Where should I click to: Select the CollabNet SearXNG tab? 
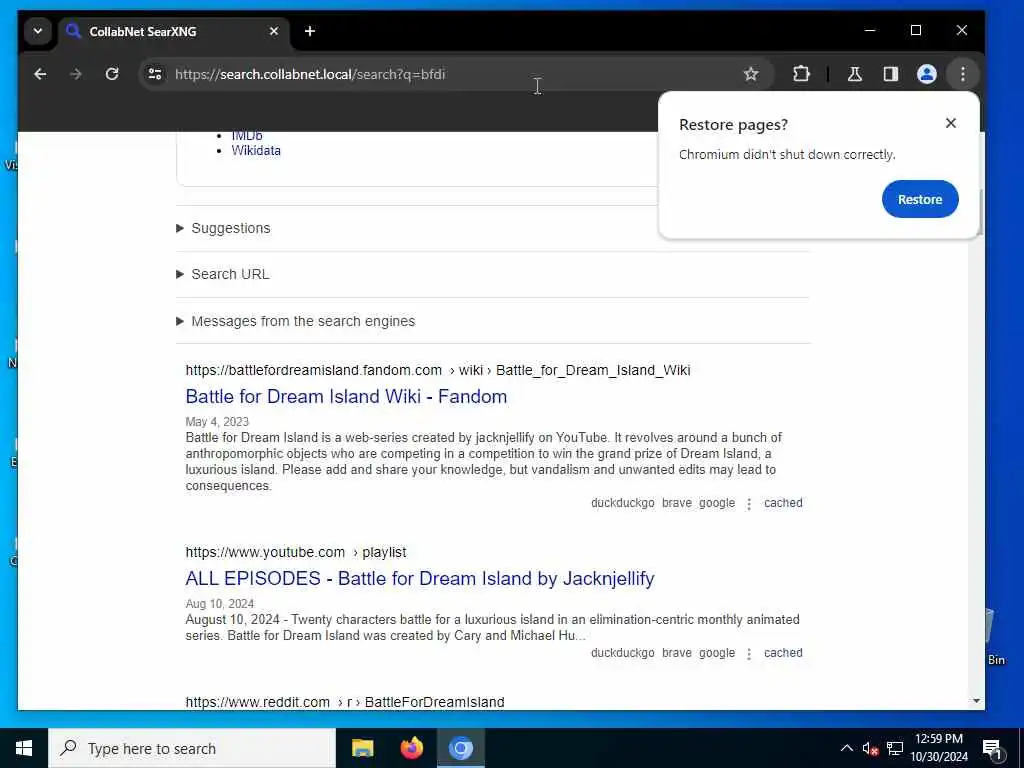(x=173, y=32)
